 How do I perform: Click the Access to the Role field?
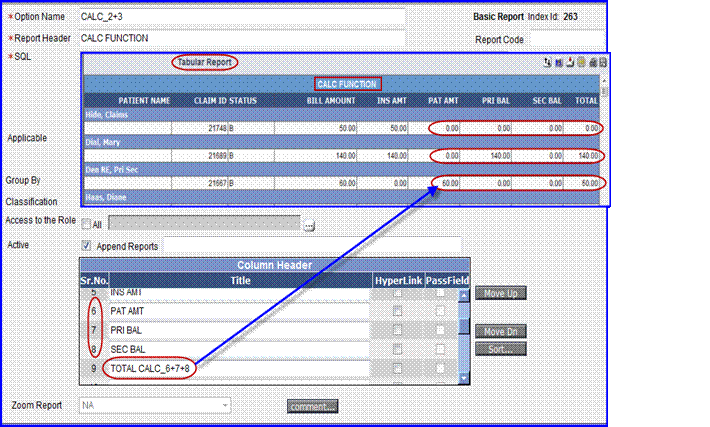pos(204,223)
